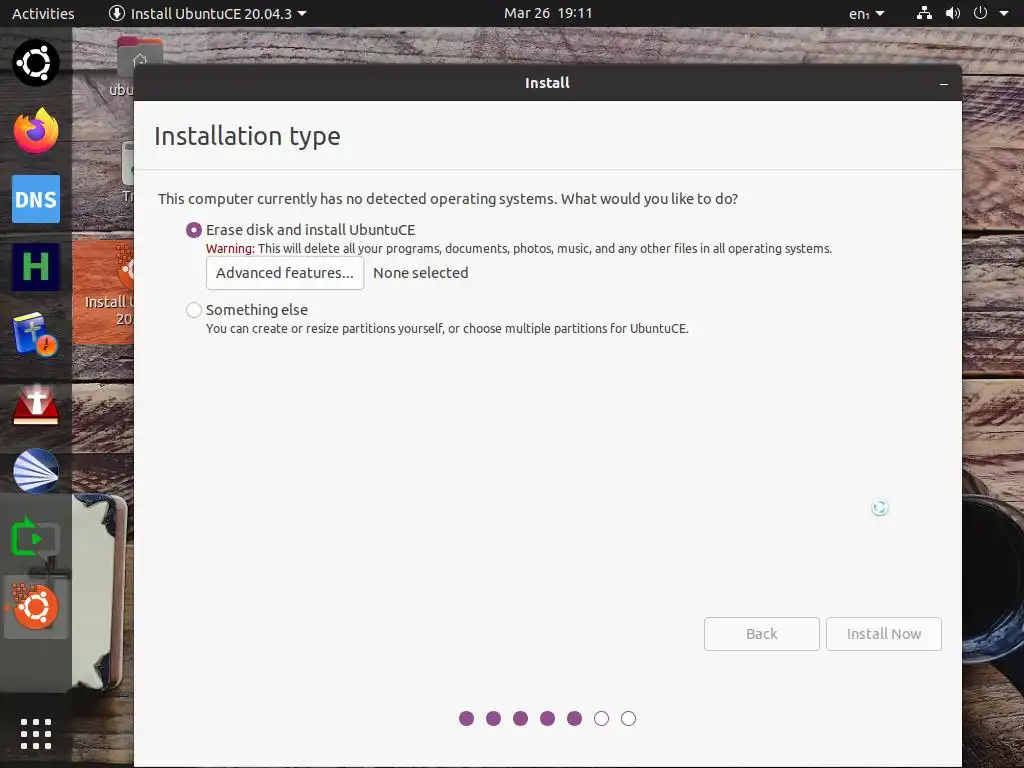Click the power icon in the top bar
Image resolution: width=1024 pixels, height=768 pixels.
[980, 13]
